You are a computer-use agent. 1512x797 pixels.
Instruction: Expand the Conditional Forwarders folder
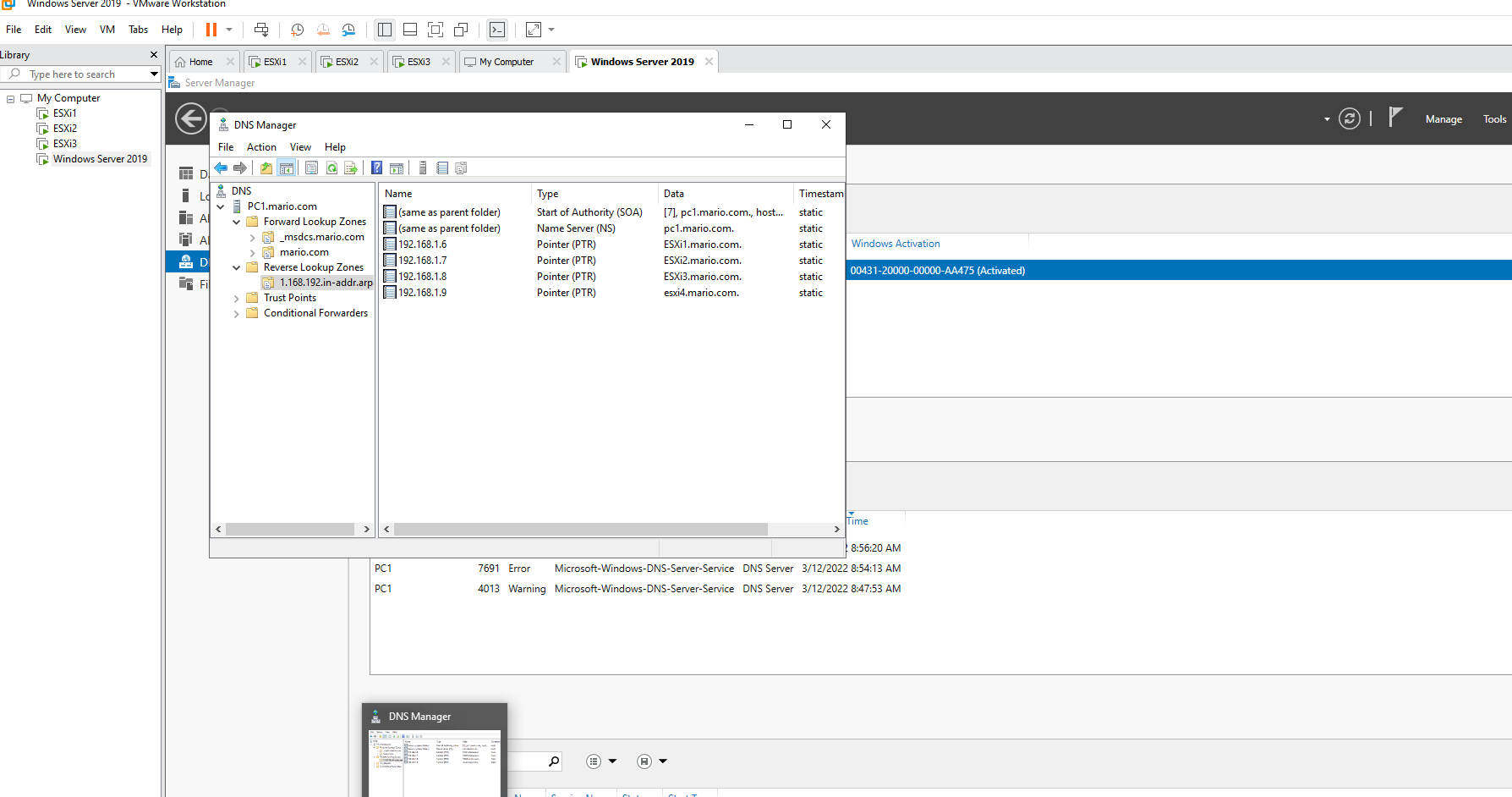(237, 313)
